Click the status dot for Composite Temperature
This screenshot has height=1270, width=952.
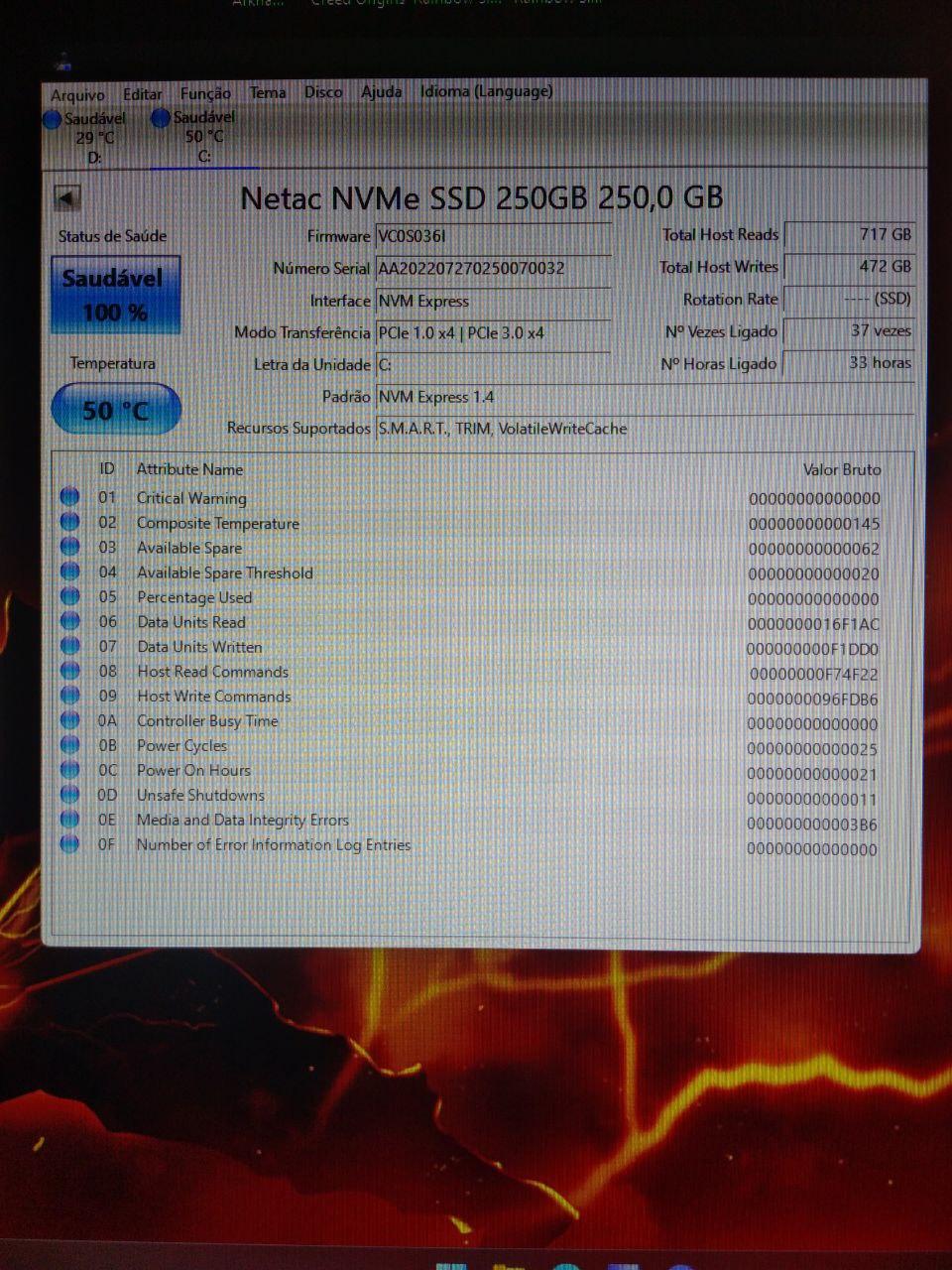69,522
